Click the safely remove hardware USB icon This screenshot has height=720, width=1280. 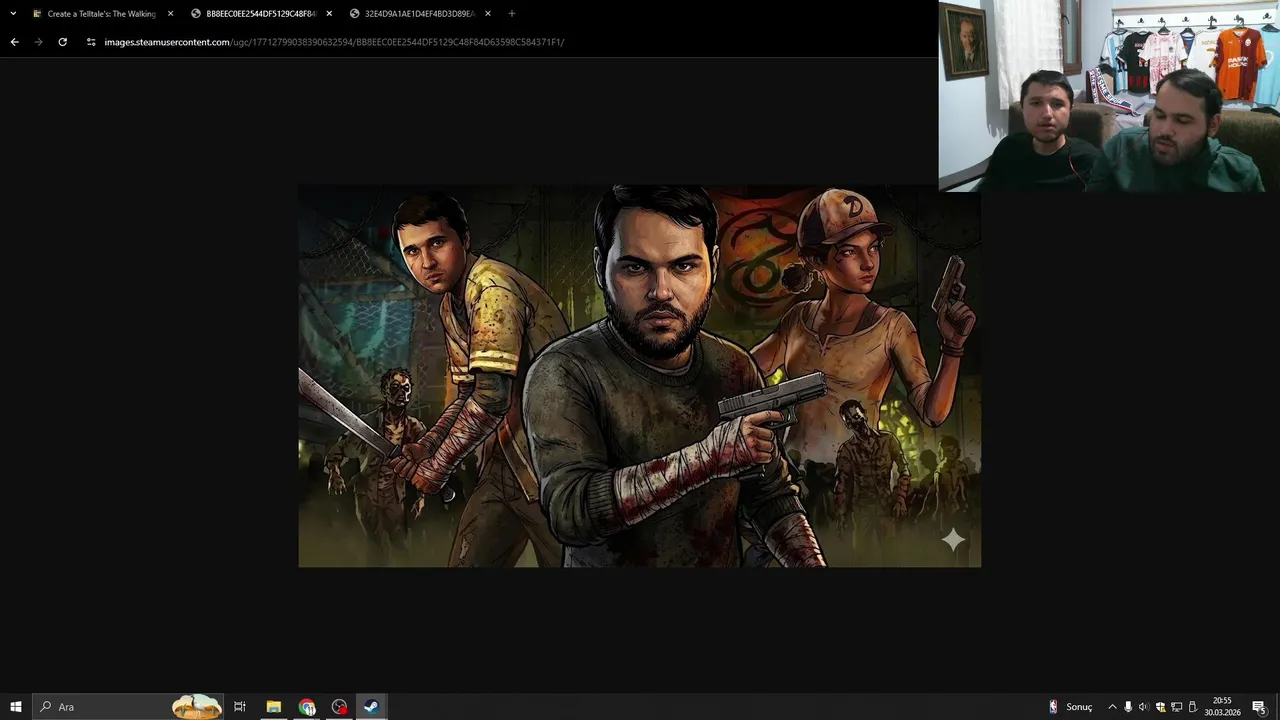coord(1192,707)
